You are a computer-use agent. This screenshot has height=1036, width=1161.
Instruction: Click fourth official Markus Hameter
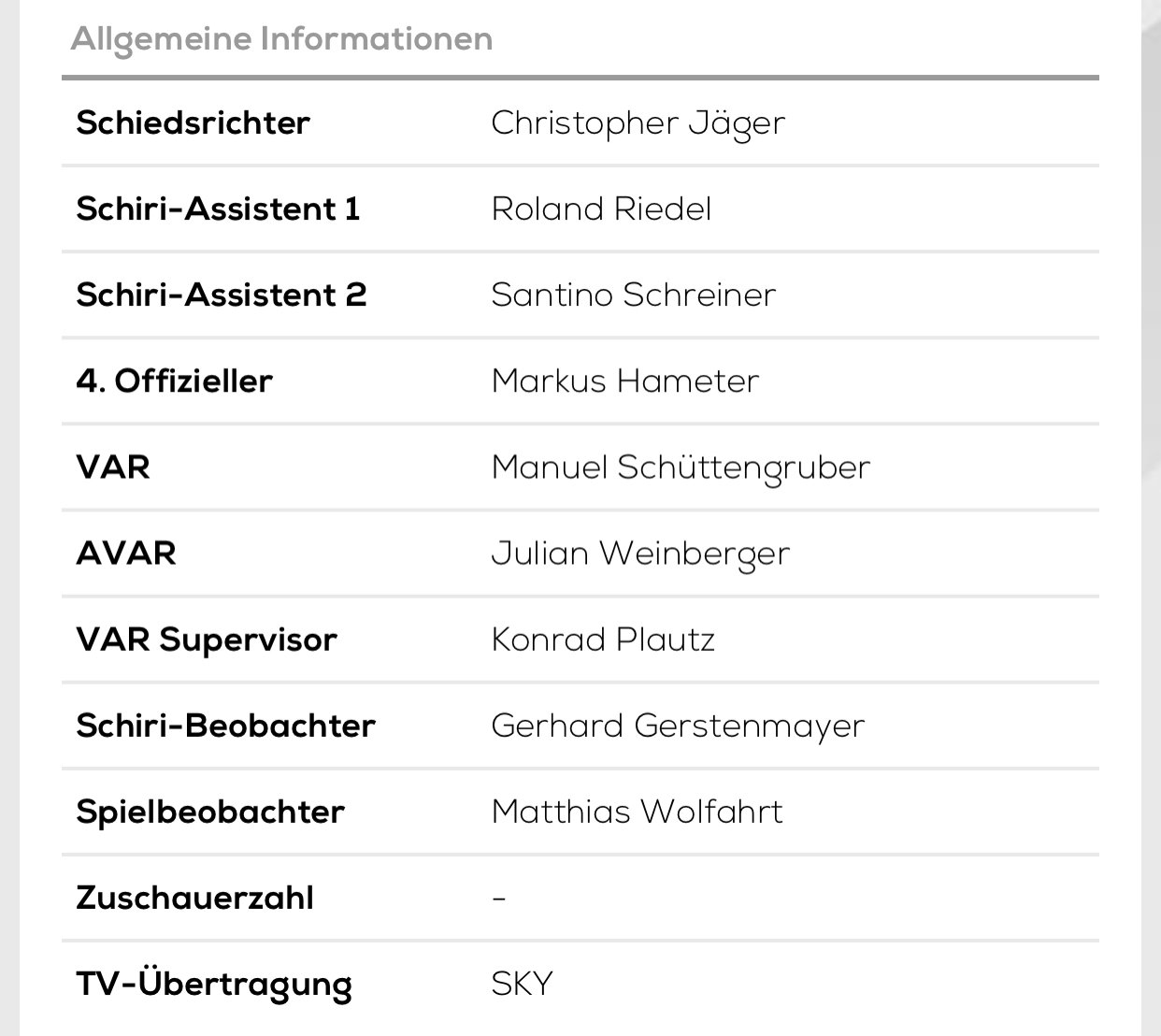click(625, 381)
